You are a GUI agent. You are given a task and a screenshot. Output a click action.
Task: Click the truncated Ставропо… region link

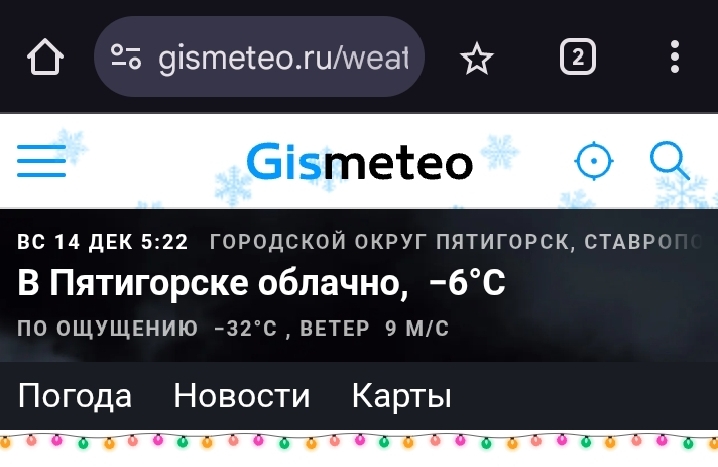click(643, 242)
